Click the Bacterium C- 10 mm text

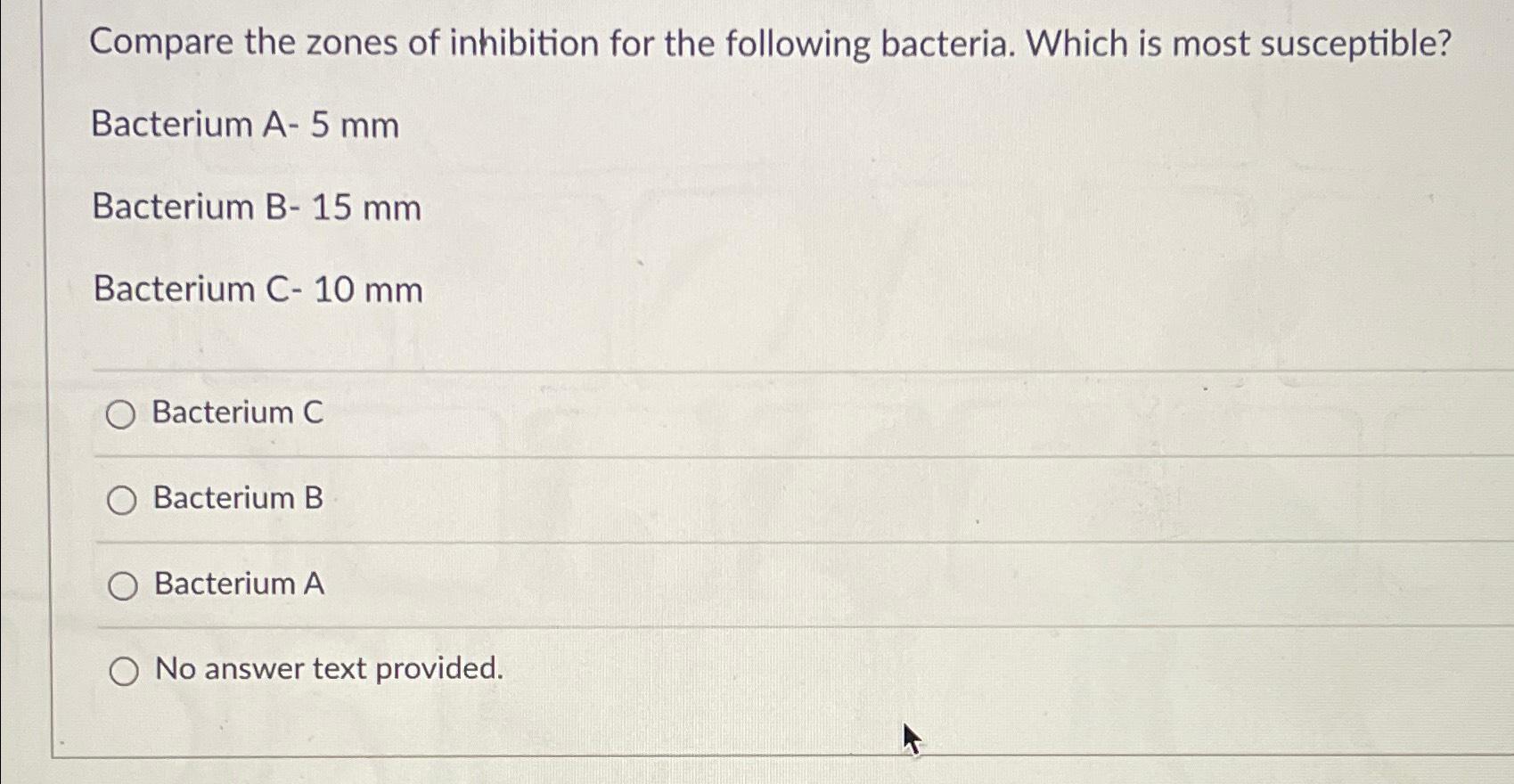click(x=256, y=290)
